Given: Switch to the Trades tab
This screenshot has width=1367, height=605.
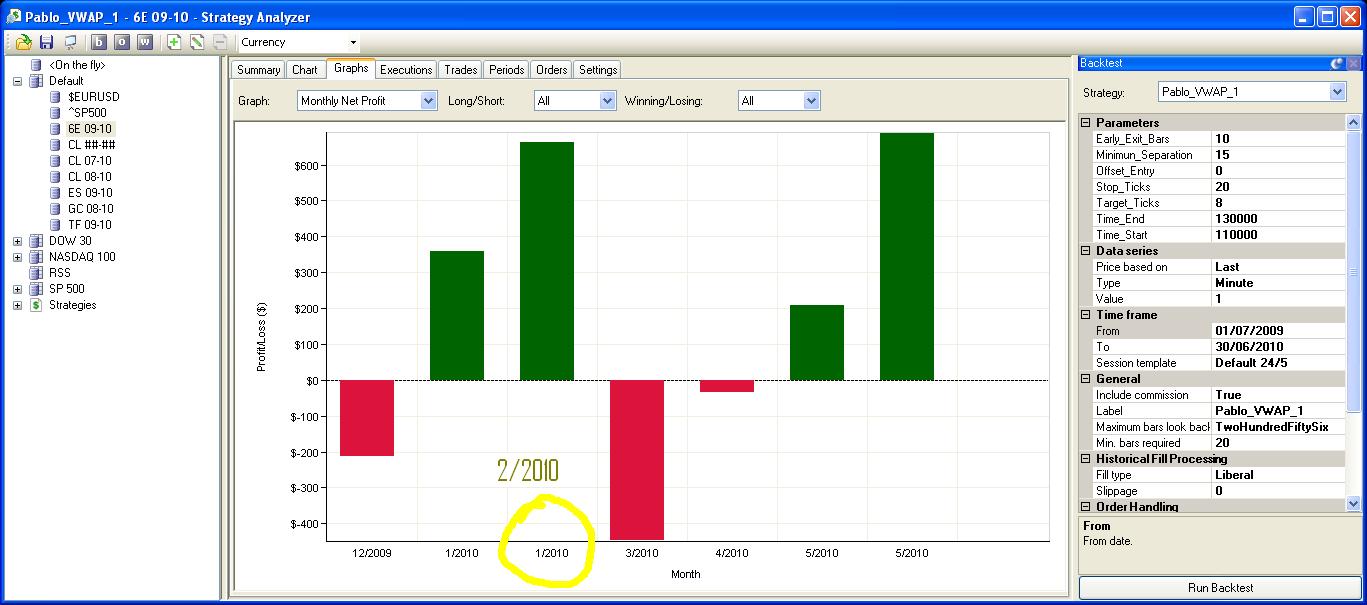Looking at the screenshot, I should click(460, 70).
